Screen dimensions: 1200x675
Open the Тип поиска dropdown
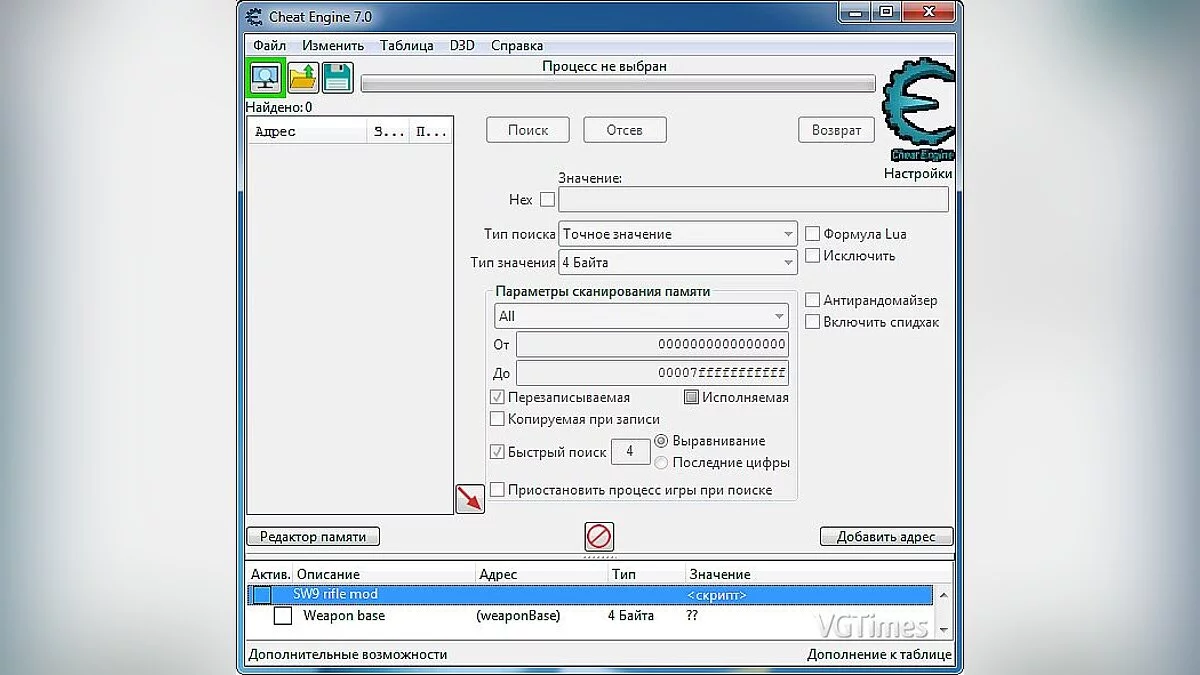[x=786, y=233]
